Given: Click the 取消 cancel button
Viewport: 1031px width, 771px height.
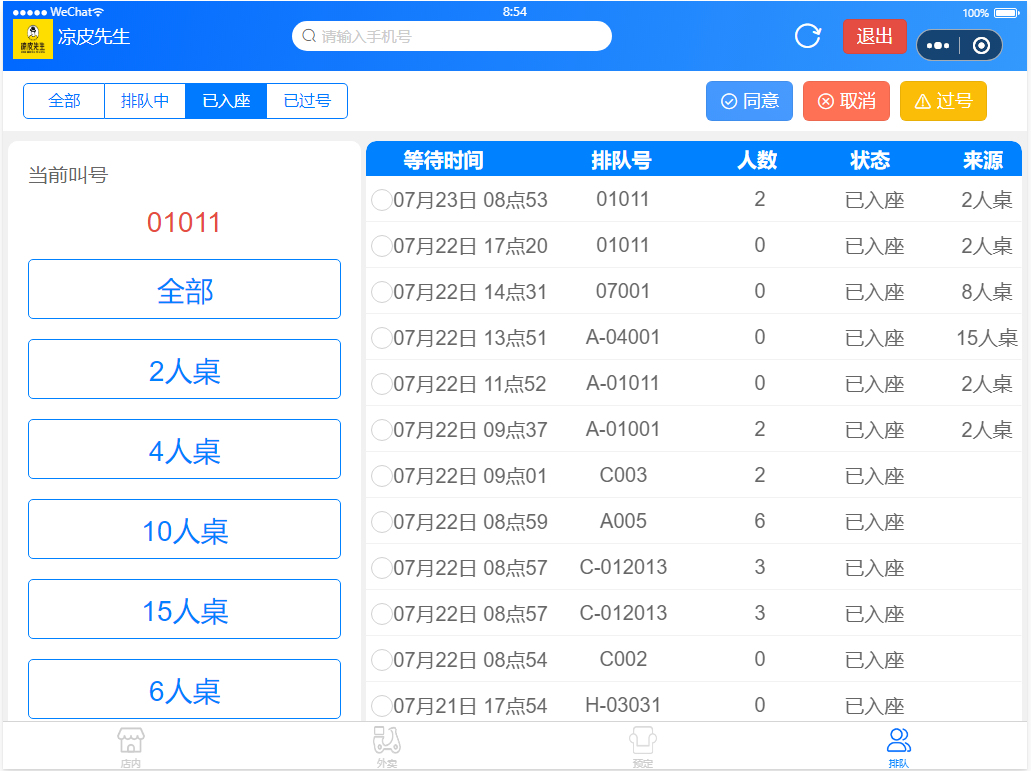Looking at the screenshot, I should click(x=846, y=101).
